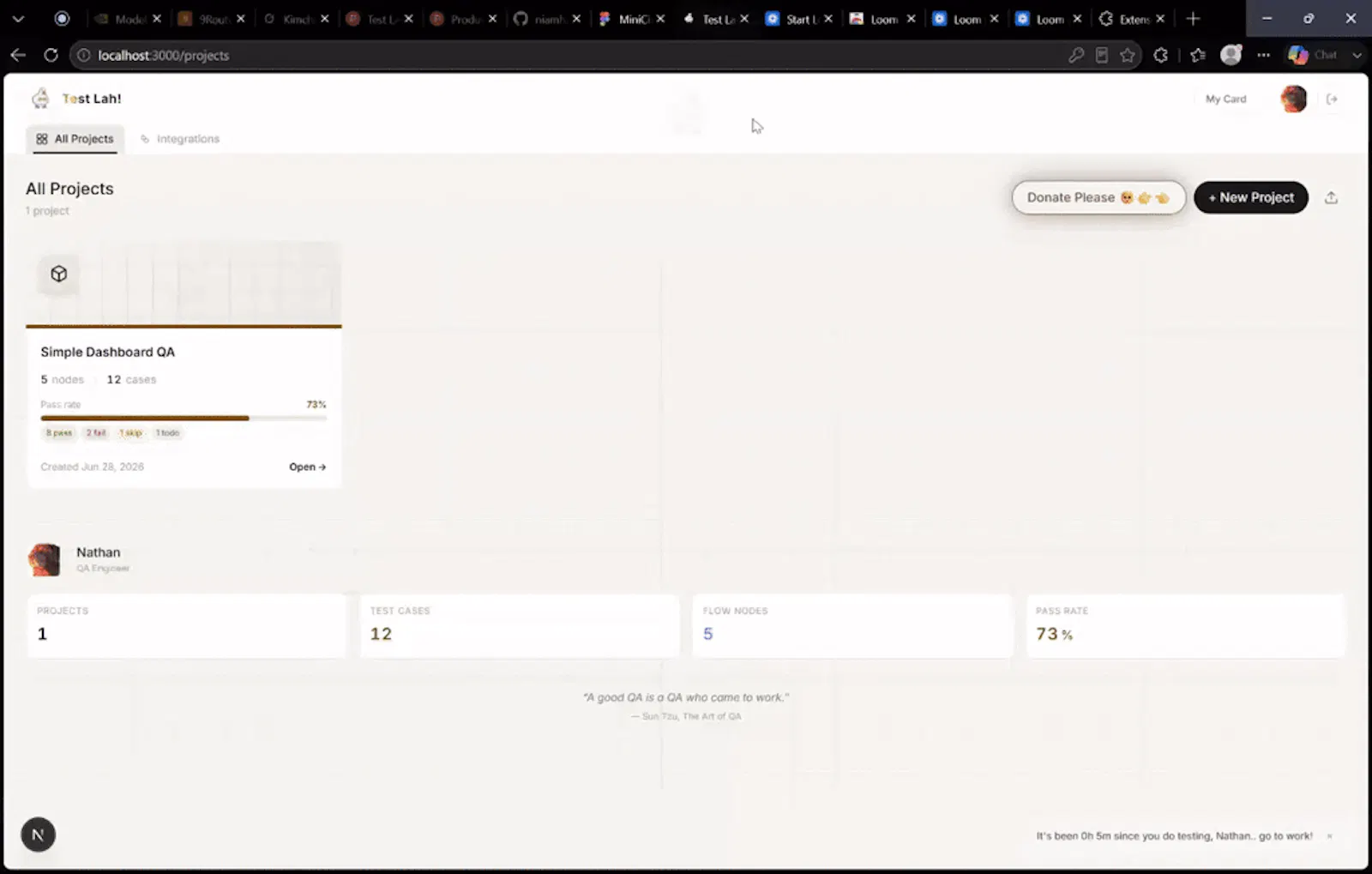
Task: Click the Nathan name label
Action: click(x=99, y=552)
